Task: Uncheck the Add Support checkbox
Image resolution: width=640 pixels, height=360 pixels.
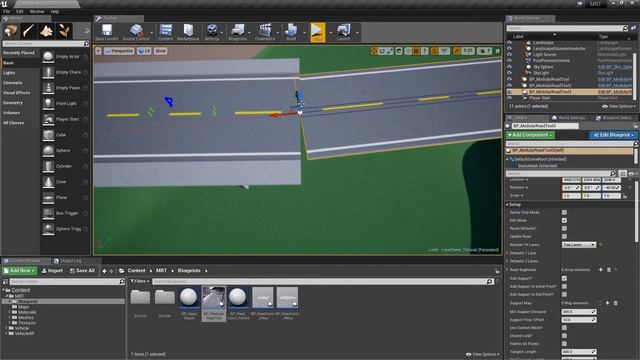Action: [x=564, y=278]
